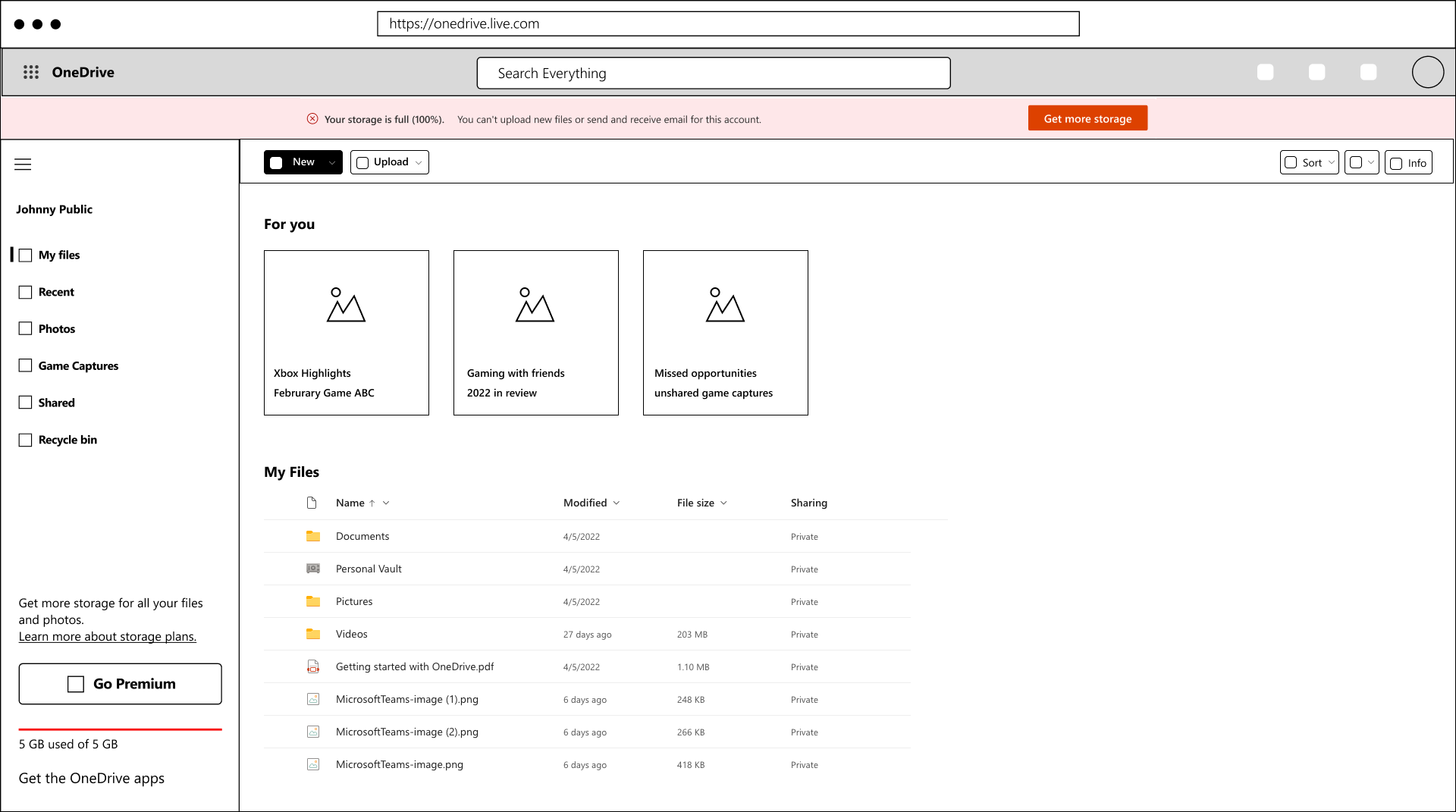This screenshot has height=812, width=1456.
Task: Click the 203 MB file size of Videos
Action: point(692,635)
